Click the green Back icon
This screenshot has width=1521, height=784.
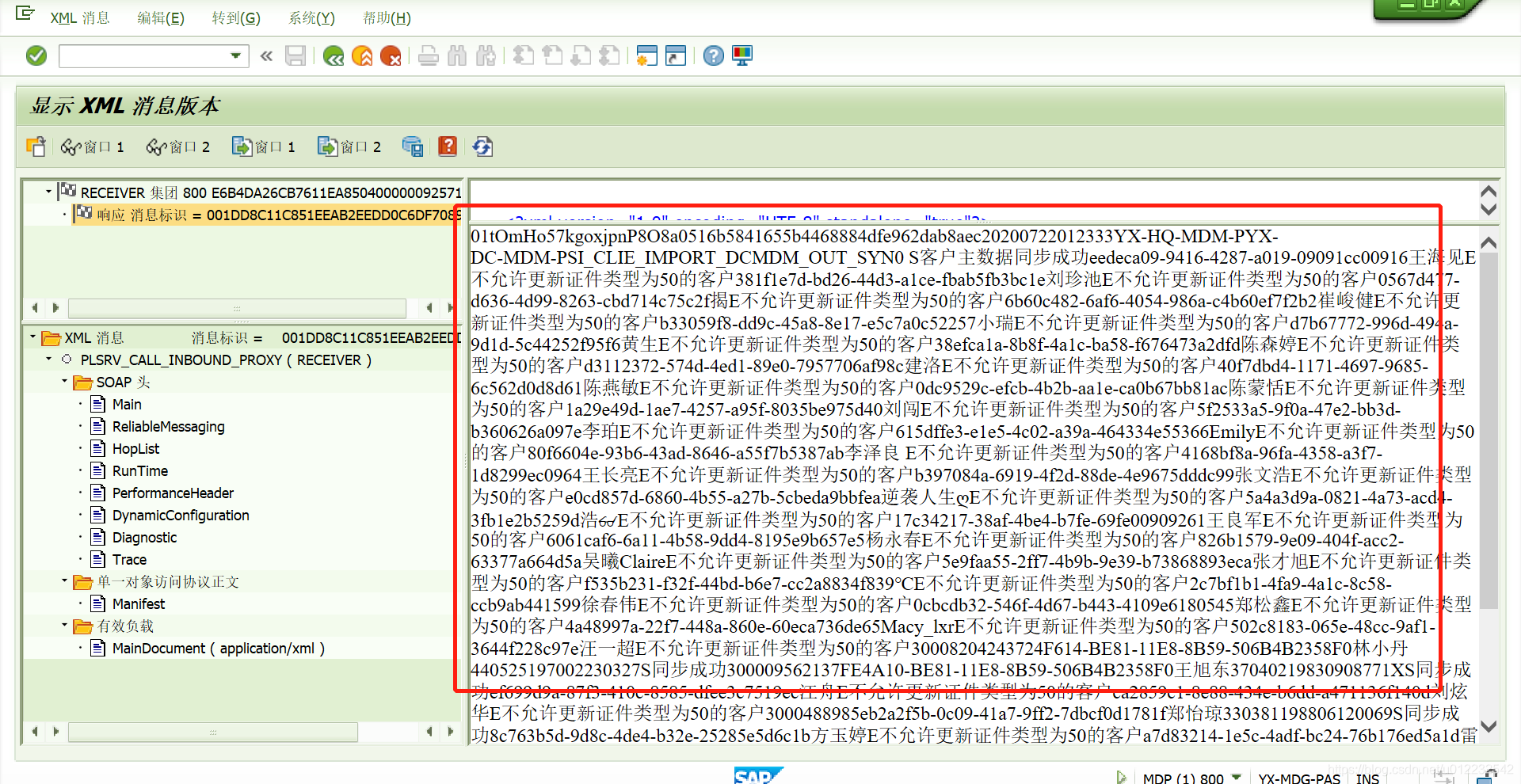[x=334, y=55]
